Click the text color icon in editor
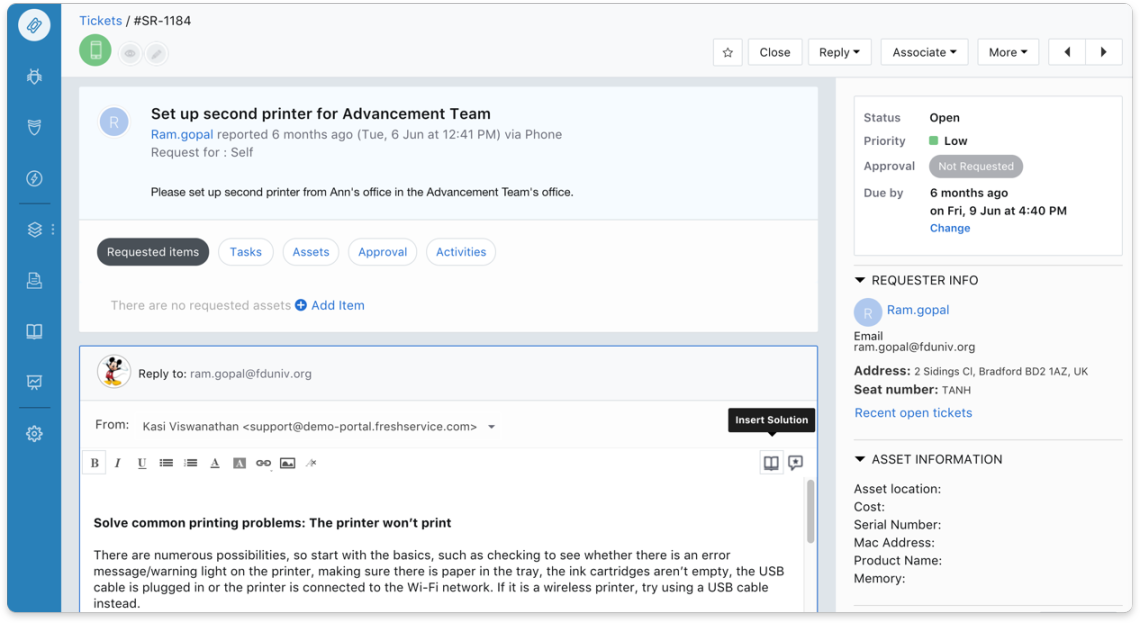The height and width of the screenshot is (623, 1140). (215, 463)
